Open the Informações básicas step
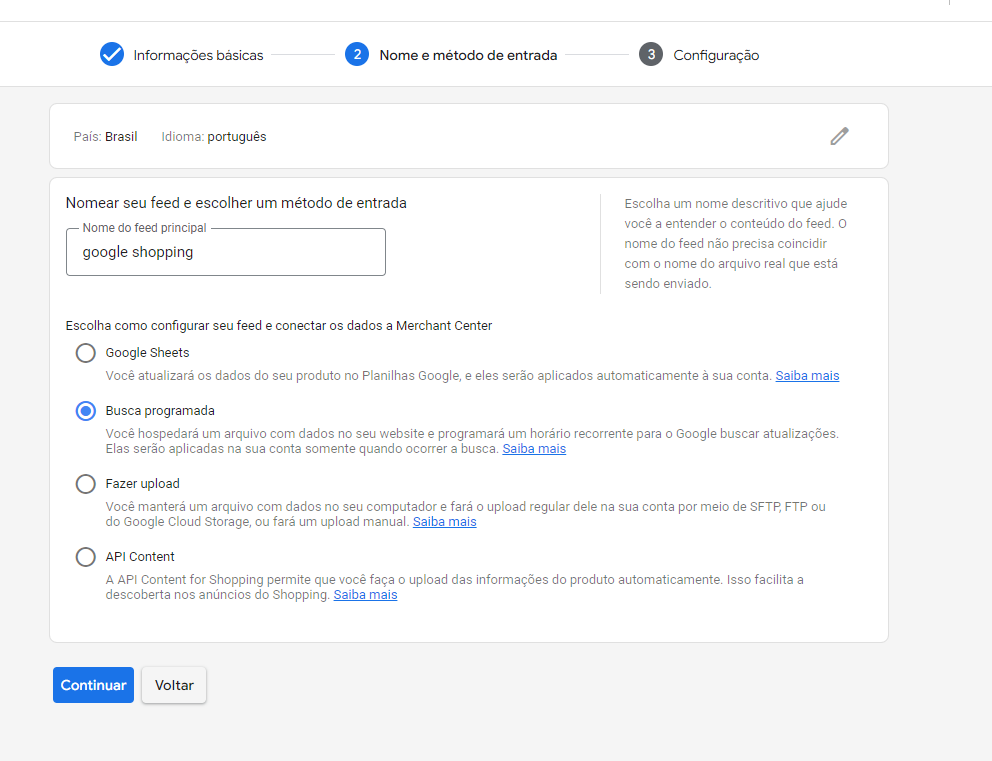Viewport: 992px width, 761px height. coord(198,56)
